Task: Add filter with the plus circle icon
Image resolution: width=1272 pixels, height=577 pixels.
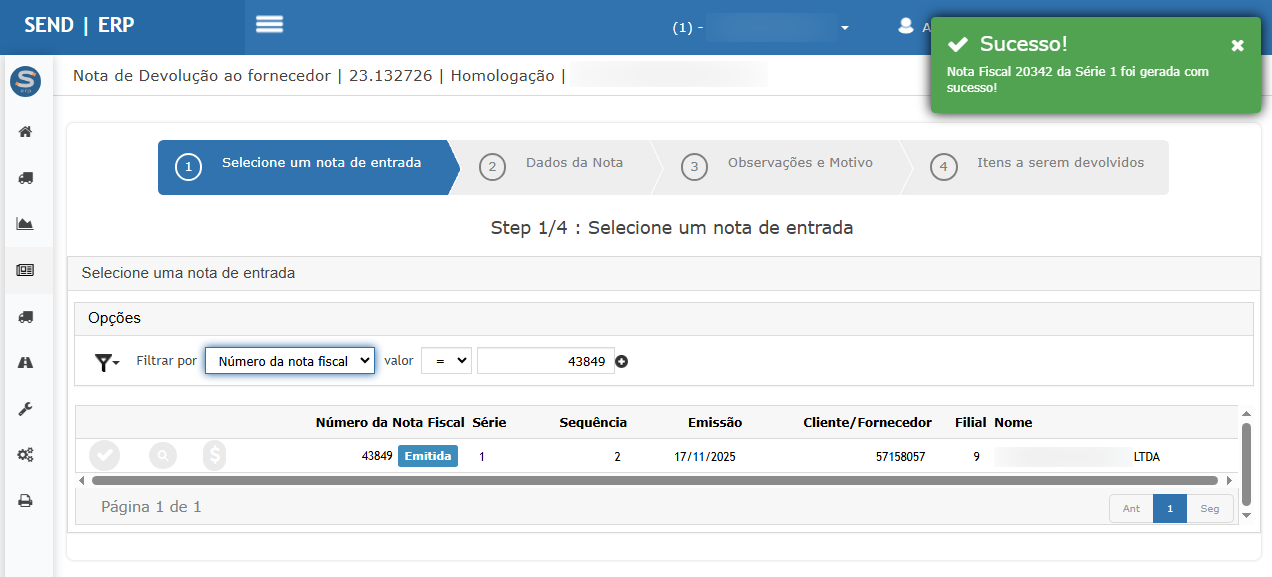Action: [x=622, y=361]
